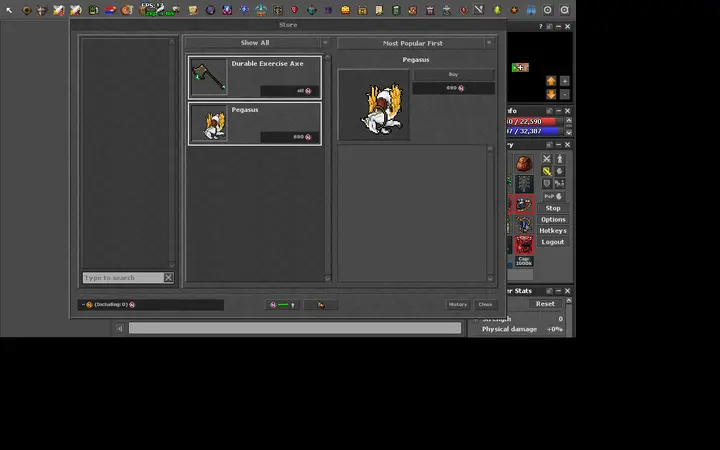Click the red health bar

click(x=535, y=122)
